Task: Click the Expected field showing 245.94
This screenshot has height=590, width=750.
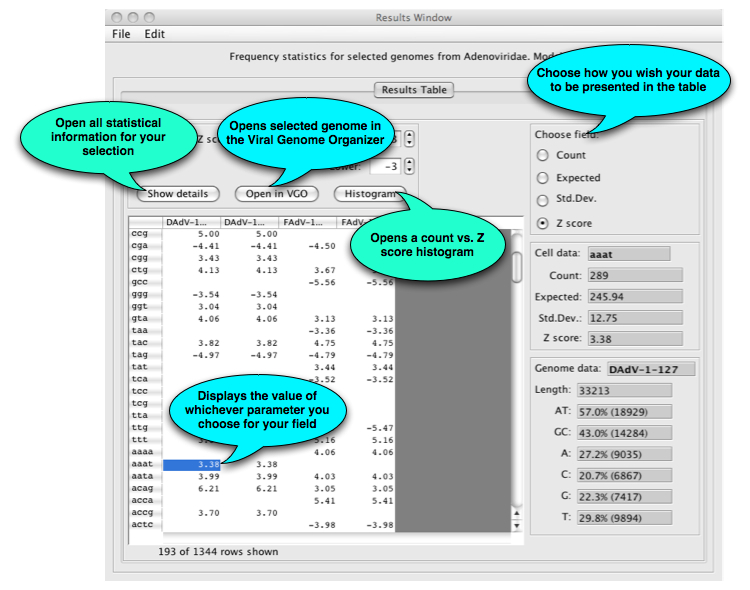Action: pyautogui.click(x=635, y=297)
